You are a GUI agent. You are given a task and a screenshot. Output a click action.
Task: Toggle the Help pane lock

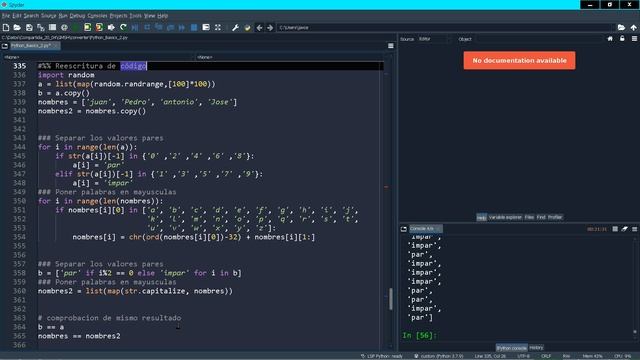pos(622,39)
